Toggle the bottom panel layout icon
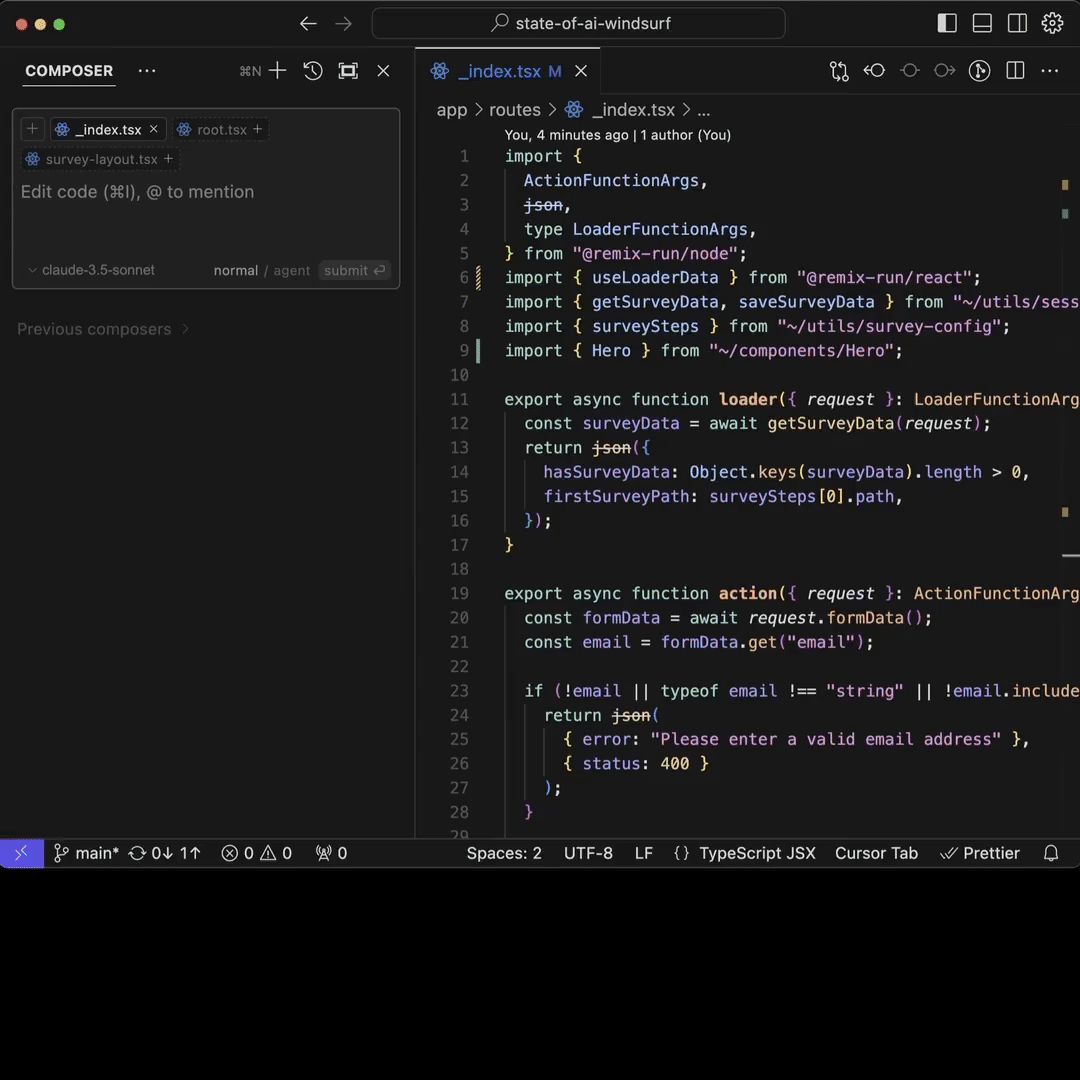This screenshot has height=1080, width=1080. [x=982, y=23]
